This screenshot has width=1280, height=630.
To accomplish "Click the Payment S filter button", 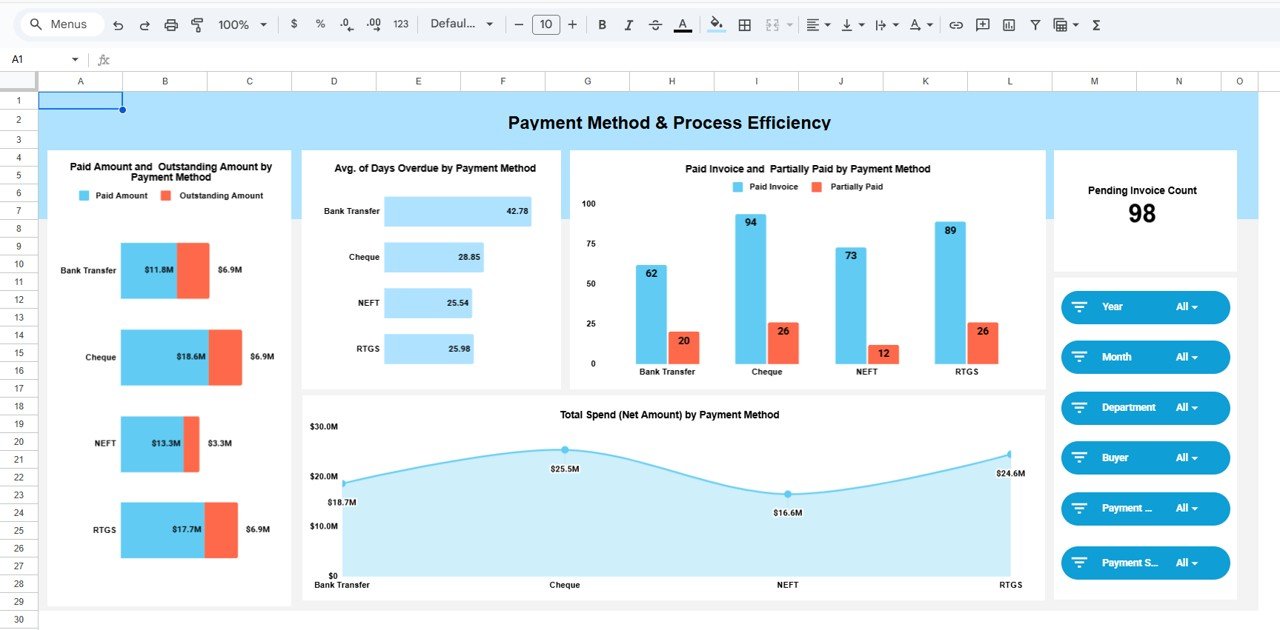I will tap(1145, 562).
